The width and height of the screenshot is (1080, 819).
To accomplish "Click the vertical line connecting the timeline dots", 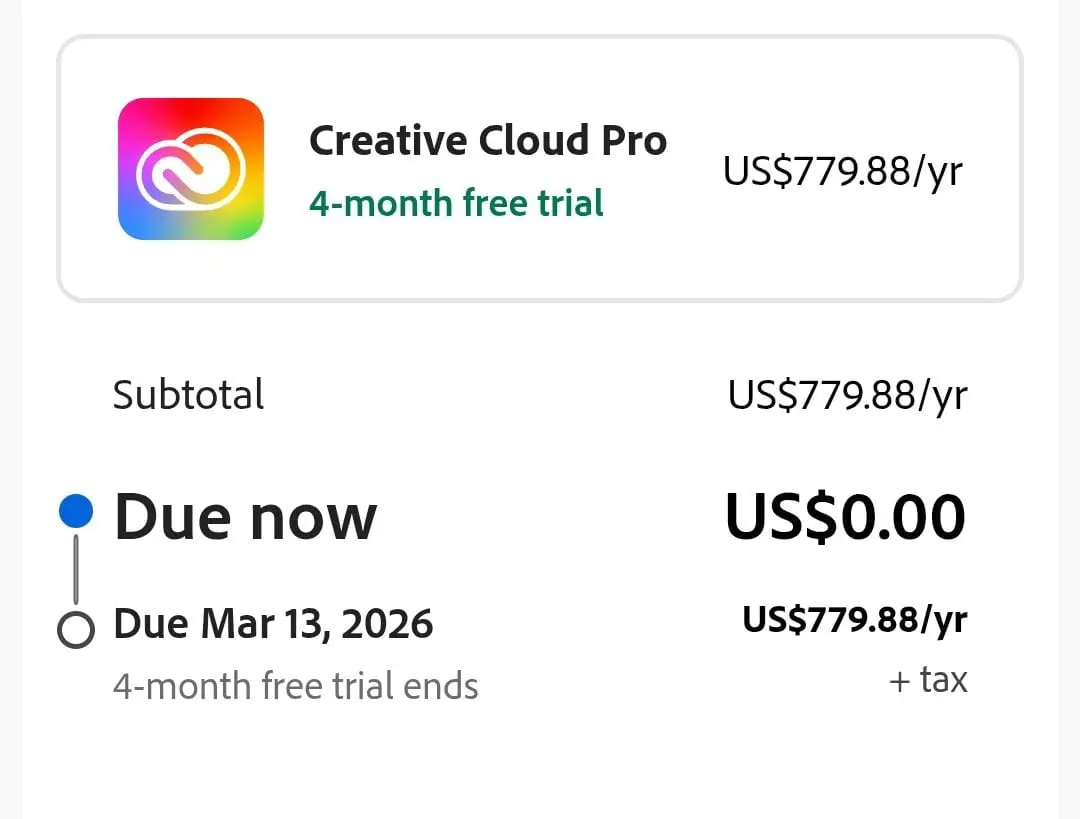I will [76, 570].
